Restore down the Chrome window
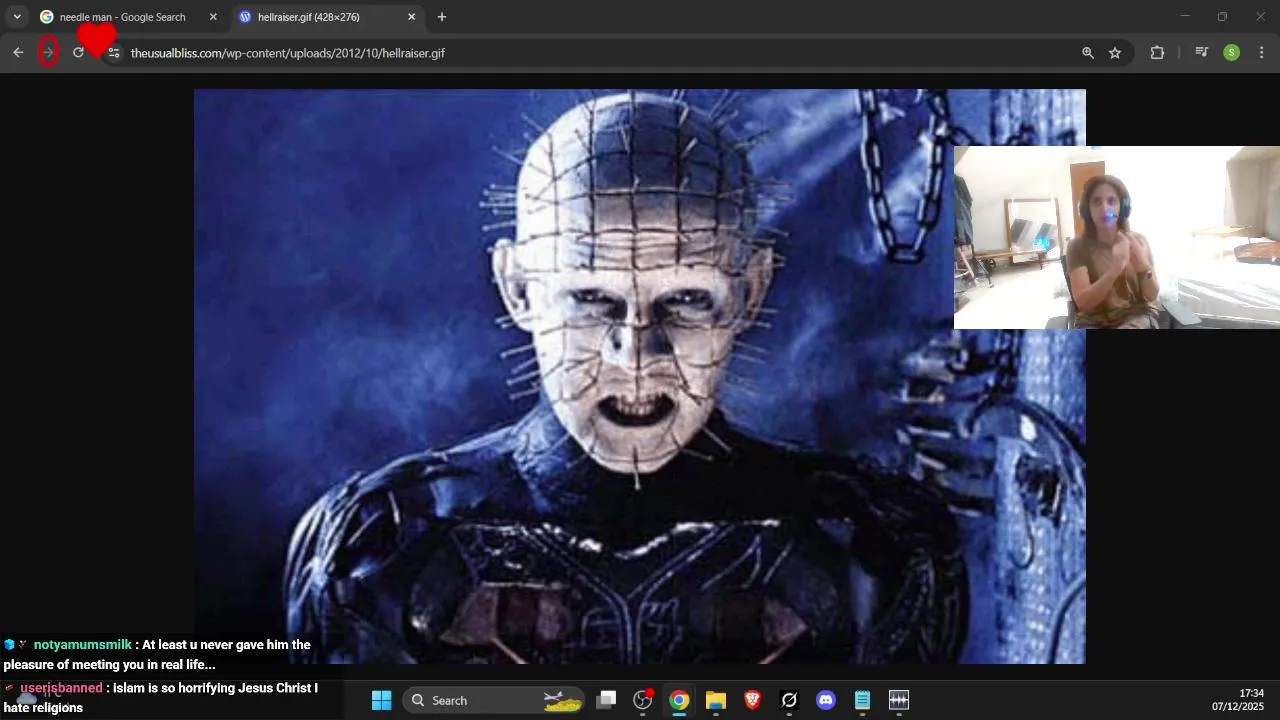Image resolution: width=1280 pixels, height=720 pixels. (1222, 17)
